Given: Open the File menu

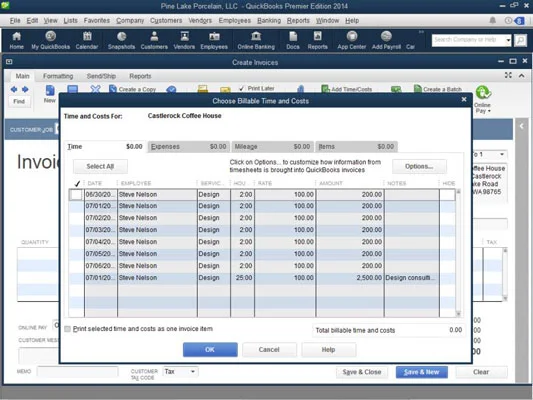Looking at the screenshot, I should 15,20.
